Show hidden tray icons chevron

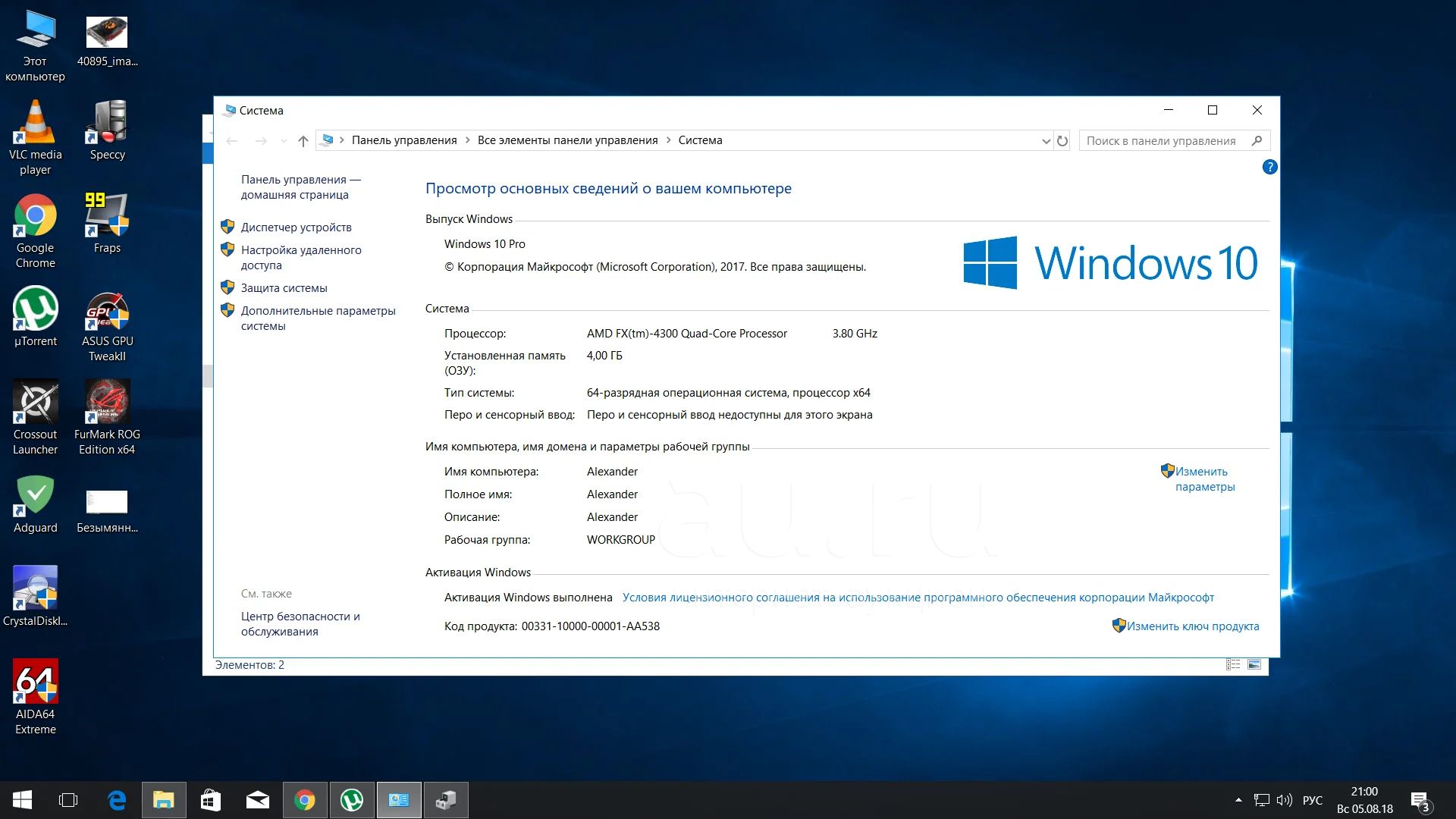[x=1238, y=800]
